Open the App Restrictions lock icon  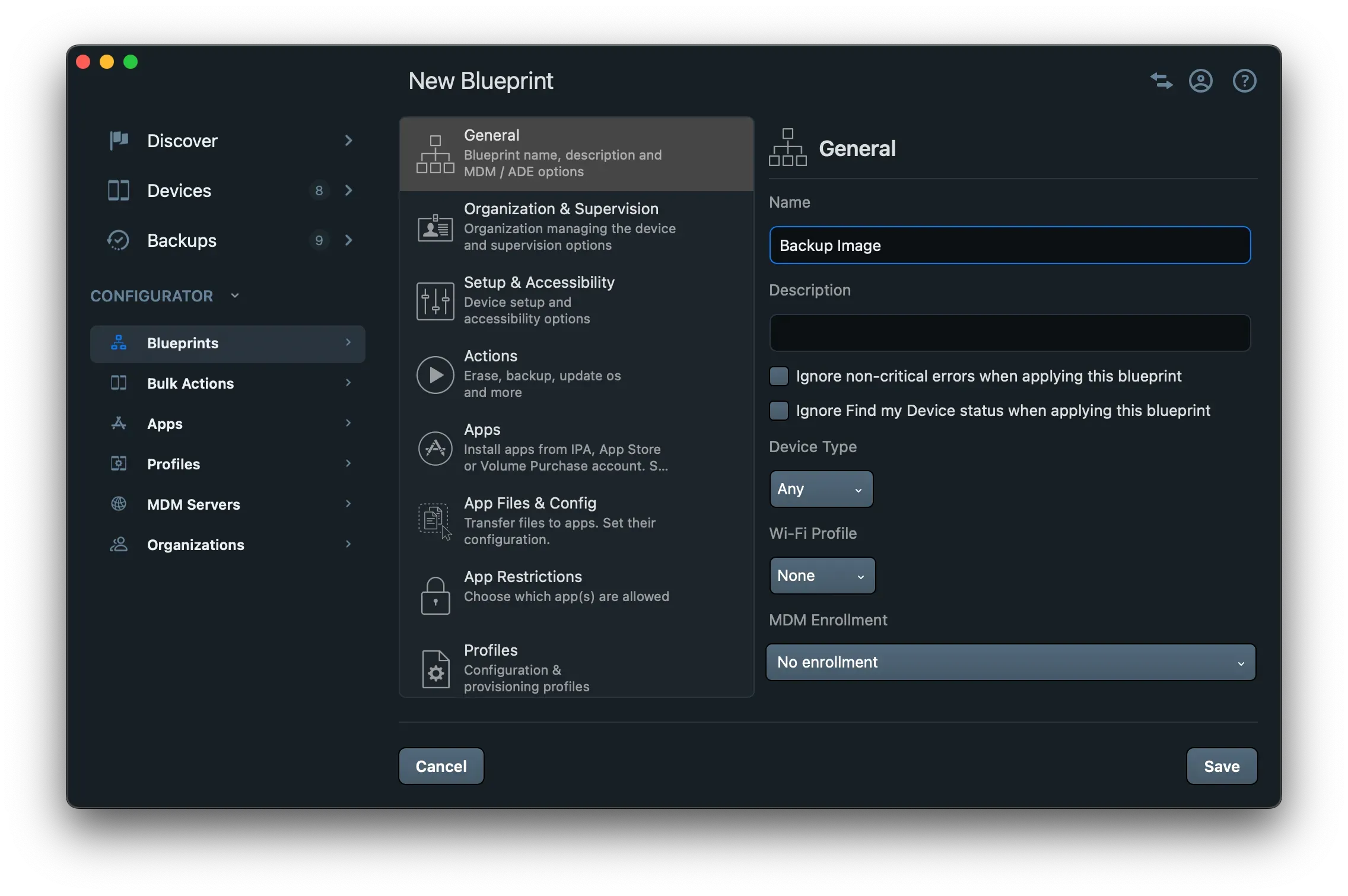click(x=435, y=595)
